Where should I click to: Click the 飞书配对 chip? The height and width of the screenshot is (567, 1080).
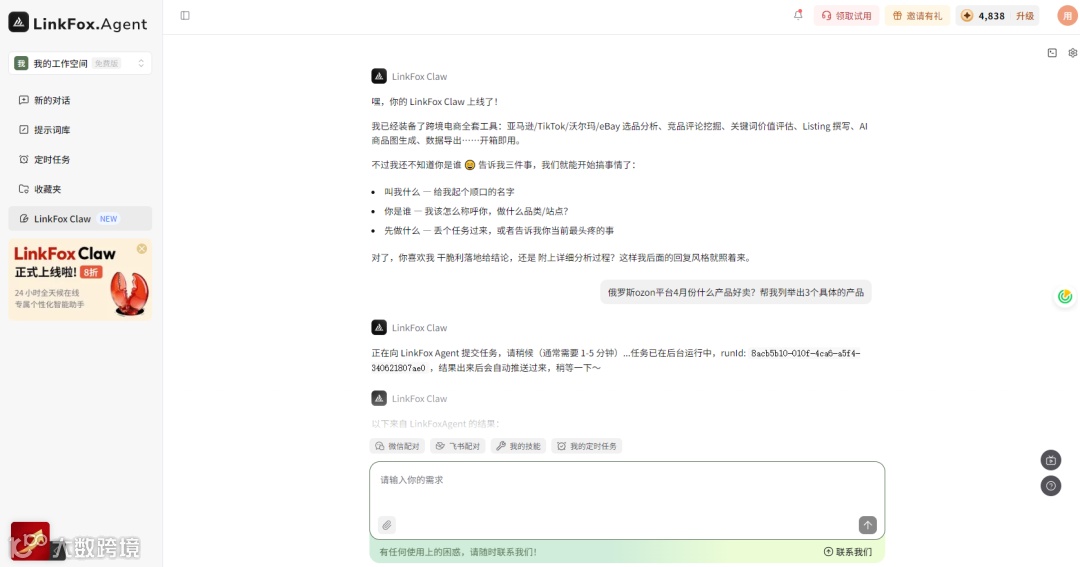458,446
